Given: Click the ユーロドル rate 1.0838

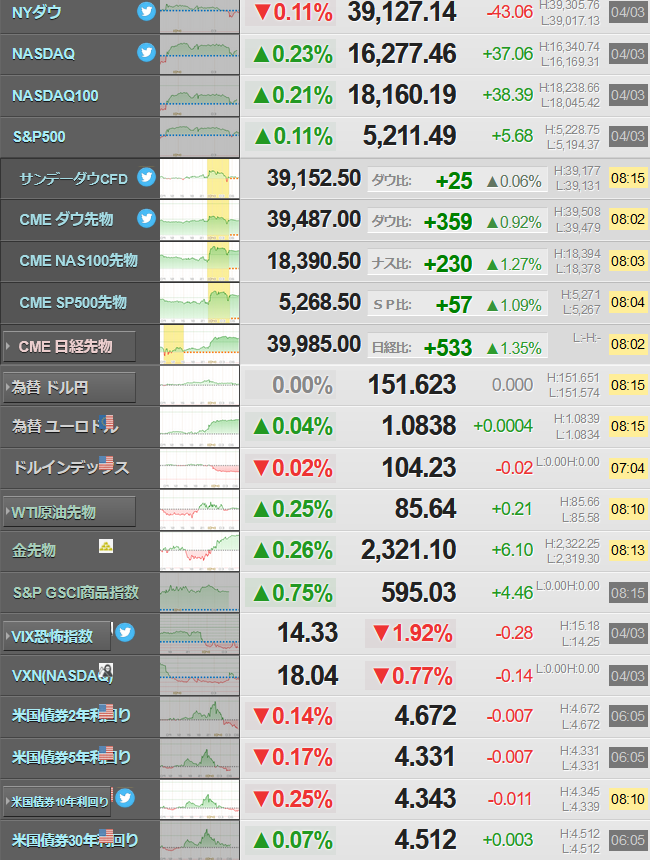Looking at the screenshot, I should (419, 426).
